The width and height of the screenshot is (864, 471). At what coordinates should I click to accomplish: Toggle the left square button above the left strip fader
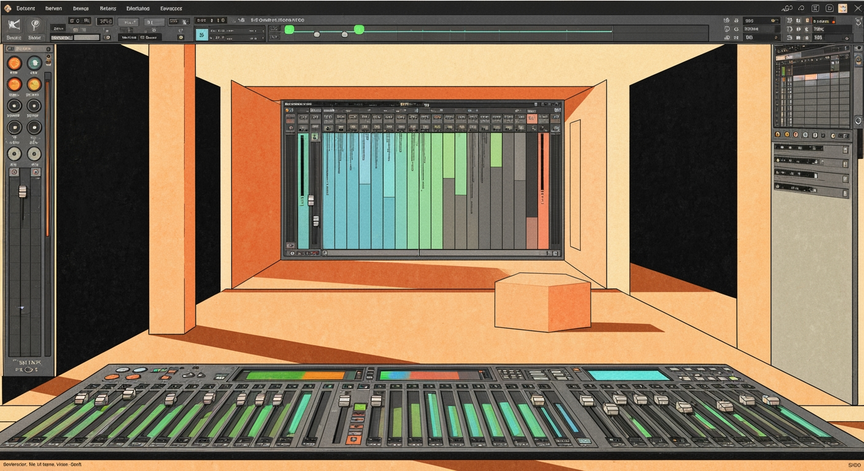coord(14,172)
